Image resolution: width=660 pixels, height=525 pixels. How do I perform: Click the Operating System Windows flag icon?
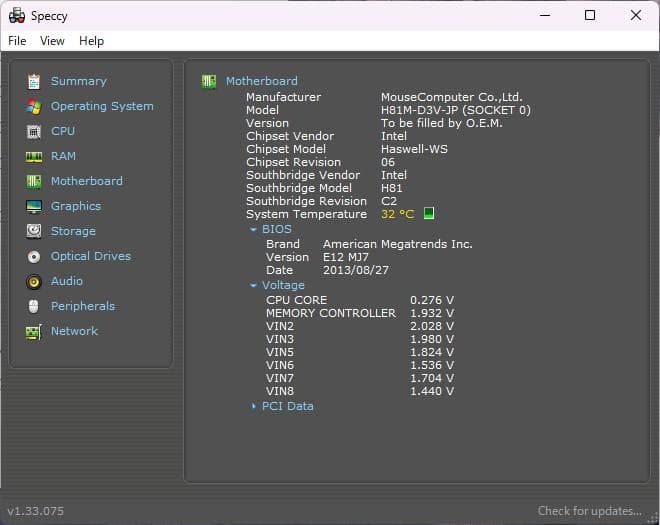34,107
